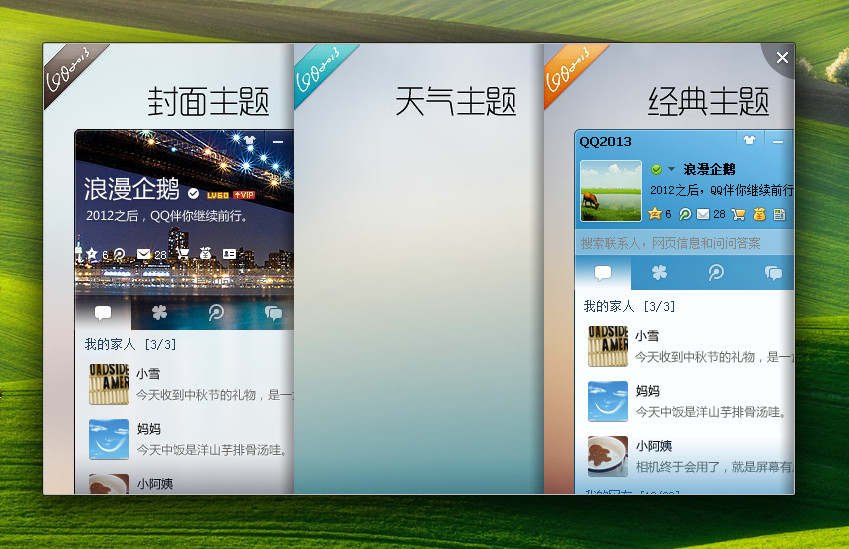Click QQ2013 title text in classic theme
Image resolution: width=849 pixels, height=549 pixels.
(605, 141)
